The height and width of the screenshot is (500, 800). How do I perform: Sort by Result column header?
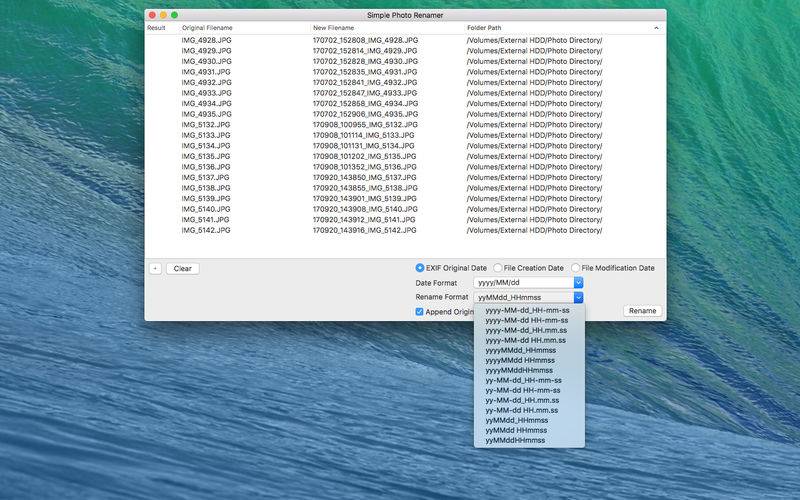coord(156,28)
